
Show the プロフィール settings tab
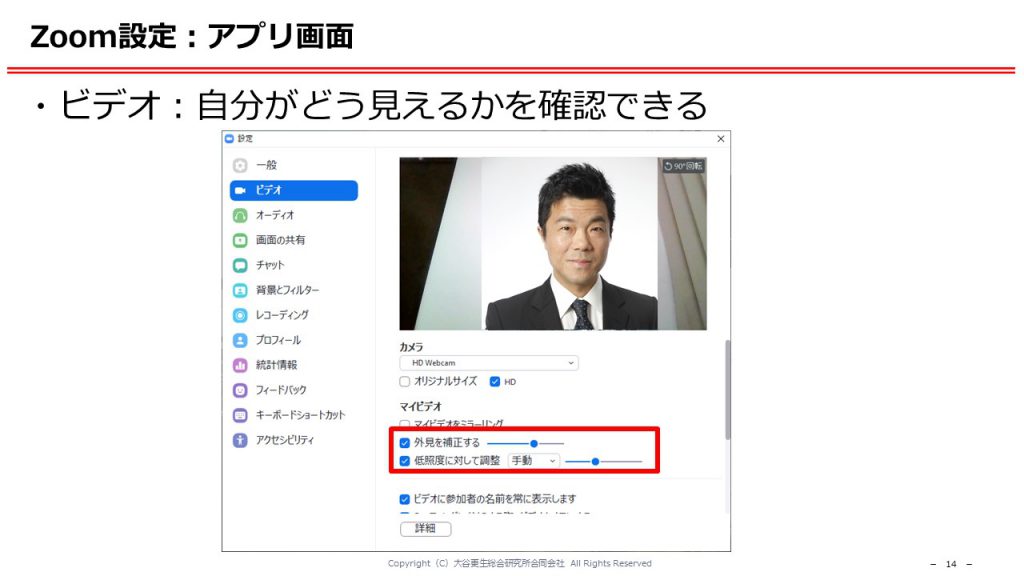point(294,340)
